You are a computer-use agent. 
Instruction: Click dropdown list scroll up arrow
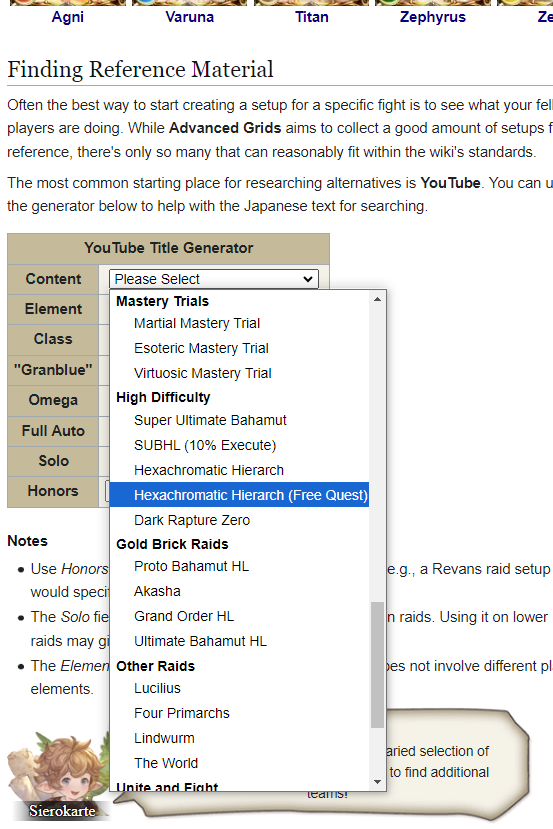[x=377, y=299]
